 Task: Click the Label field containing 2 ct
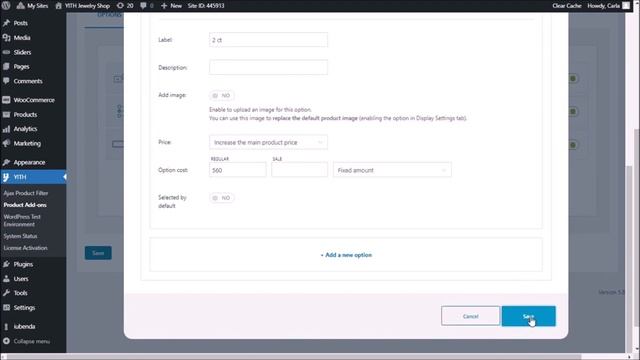[268, 40]
